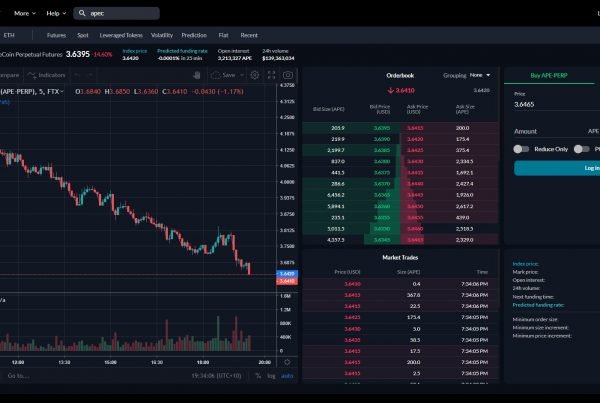The height and width of the screenshot is (403, 600).
Task: Select the Buy APE-PERP tab
Action: (549, 75)
